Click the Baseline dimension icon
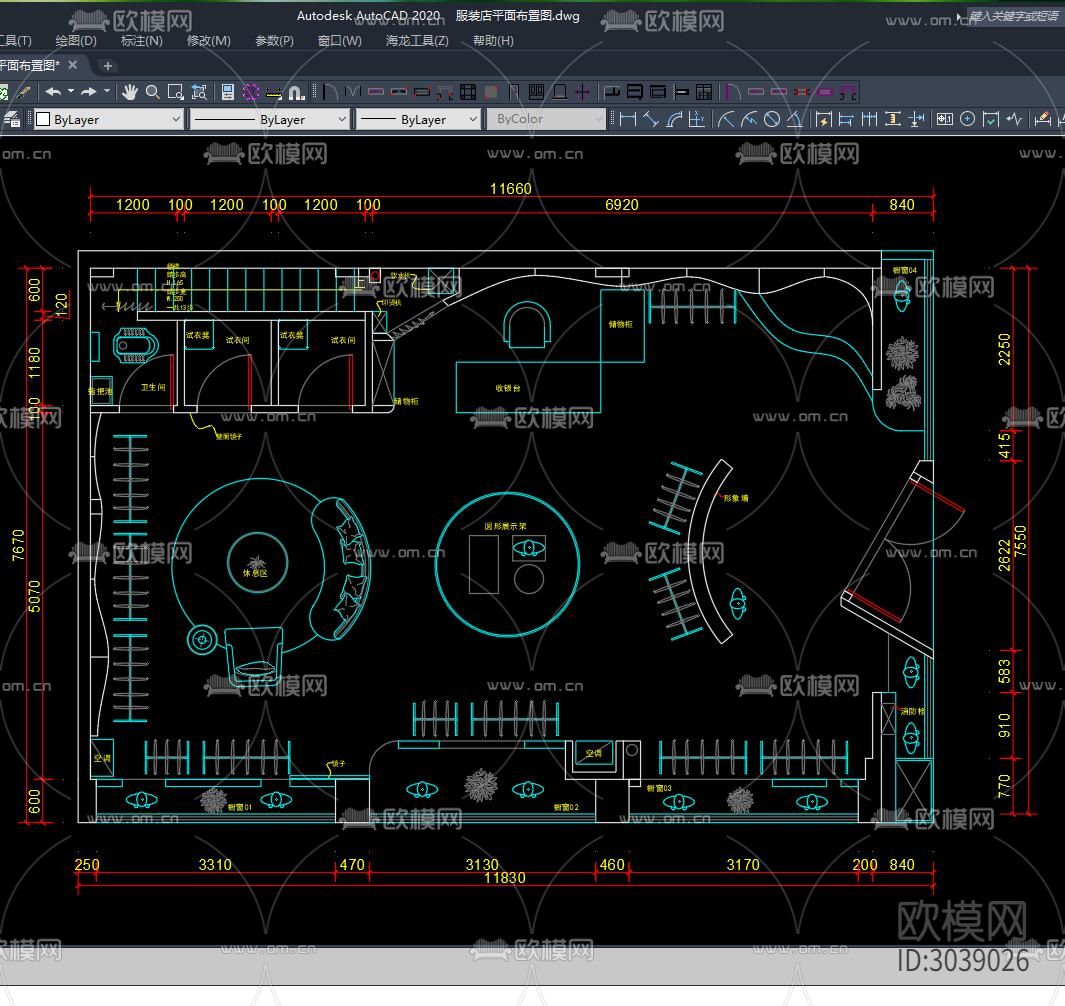 pos(846,120)
